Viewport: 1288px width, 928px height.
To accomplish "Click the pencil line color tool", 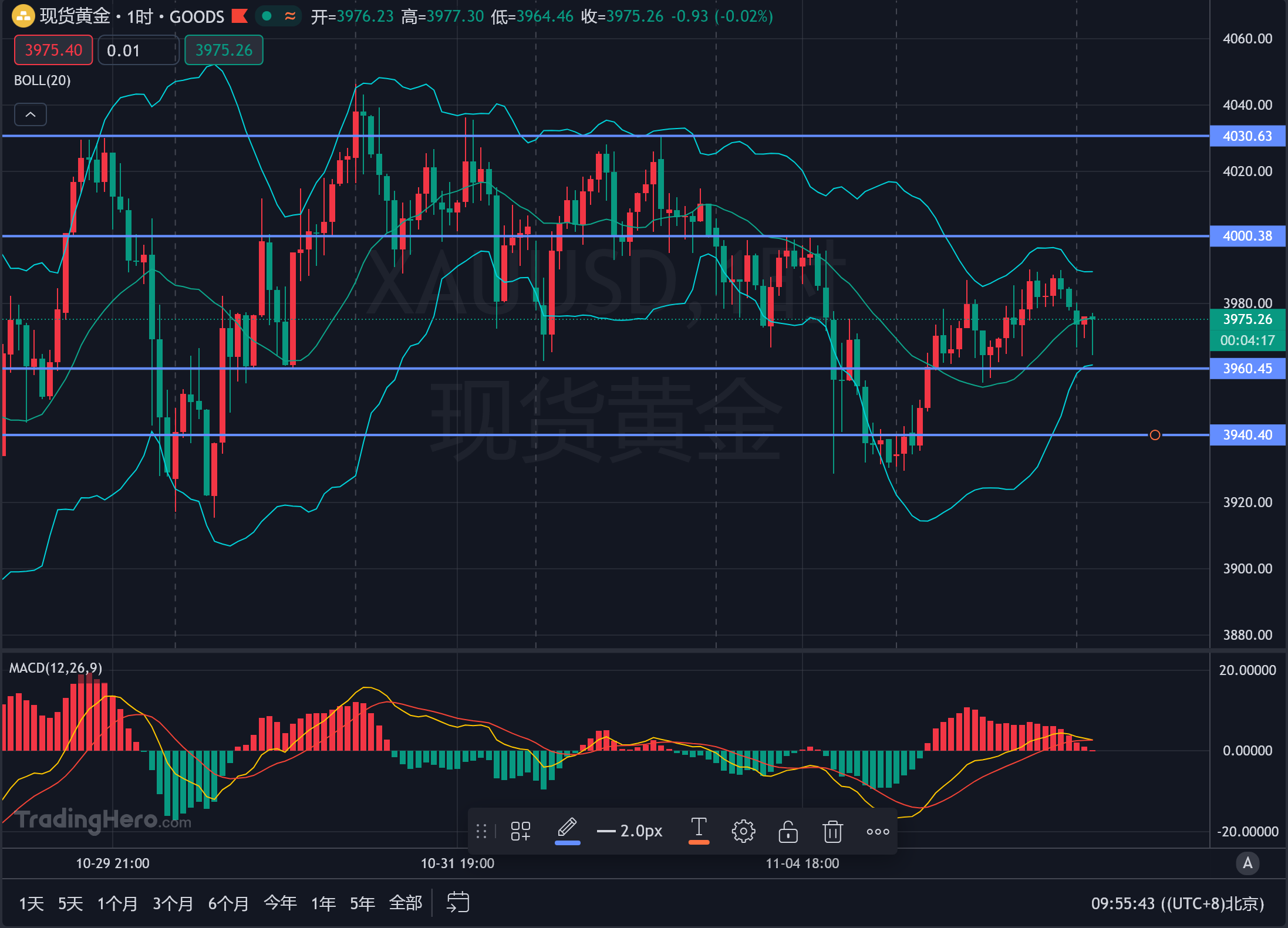I will 567,829.
